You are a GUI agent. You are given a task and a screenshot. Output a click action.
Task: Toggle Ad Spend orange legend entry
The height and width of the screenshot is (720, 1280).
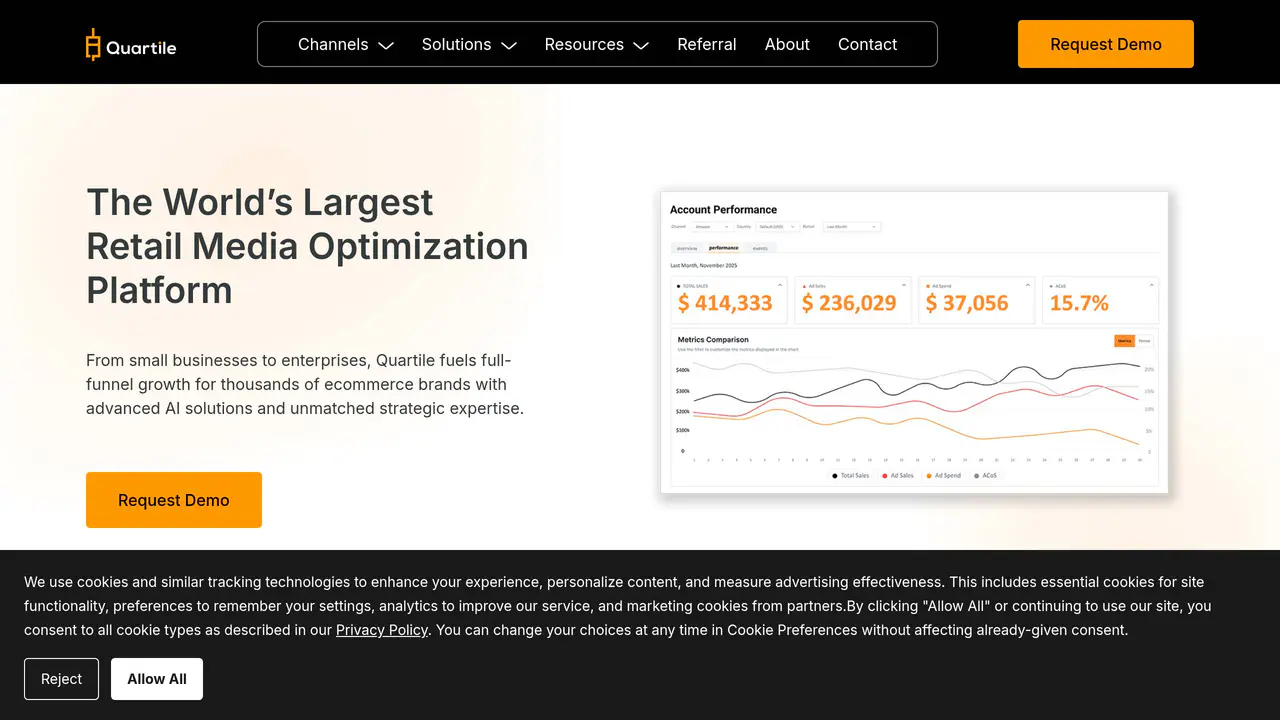coord(944,476)
